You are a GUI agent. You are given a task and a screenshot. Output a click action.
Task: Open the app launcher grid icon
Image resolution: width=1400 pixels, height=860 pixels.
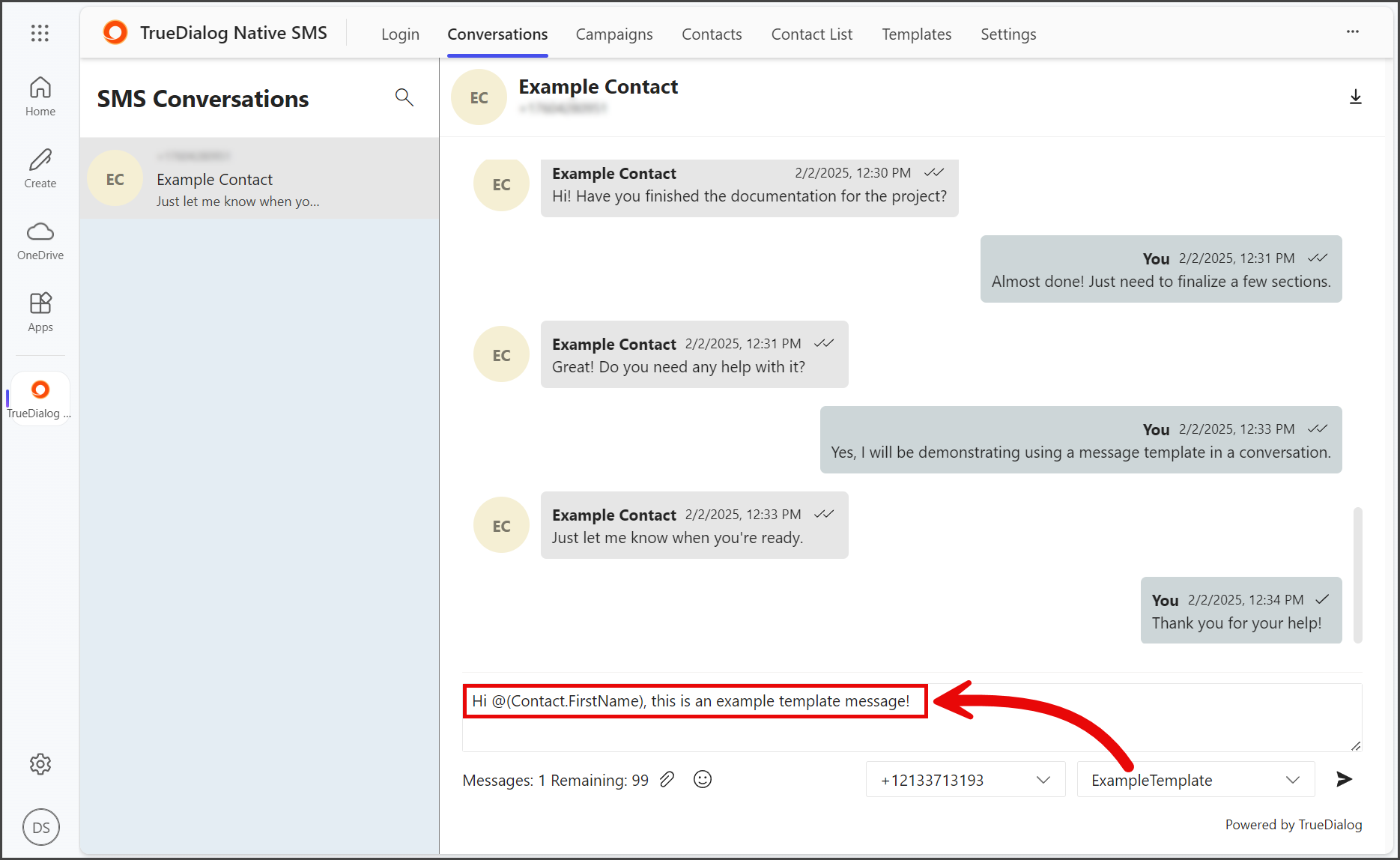coord(40,33)
